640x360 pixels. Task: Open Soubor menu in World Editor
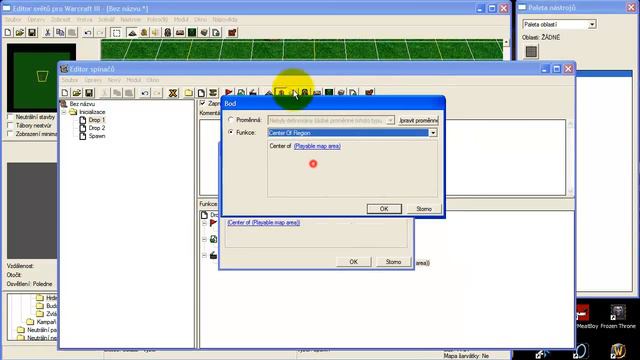[x=13, y=20]
